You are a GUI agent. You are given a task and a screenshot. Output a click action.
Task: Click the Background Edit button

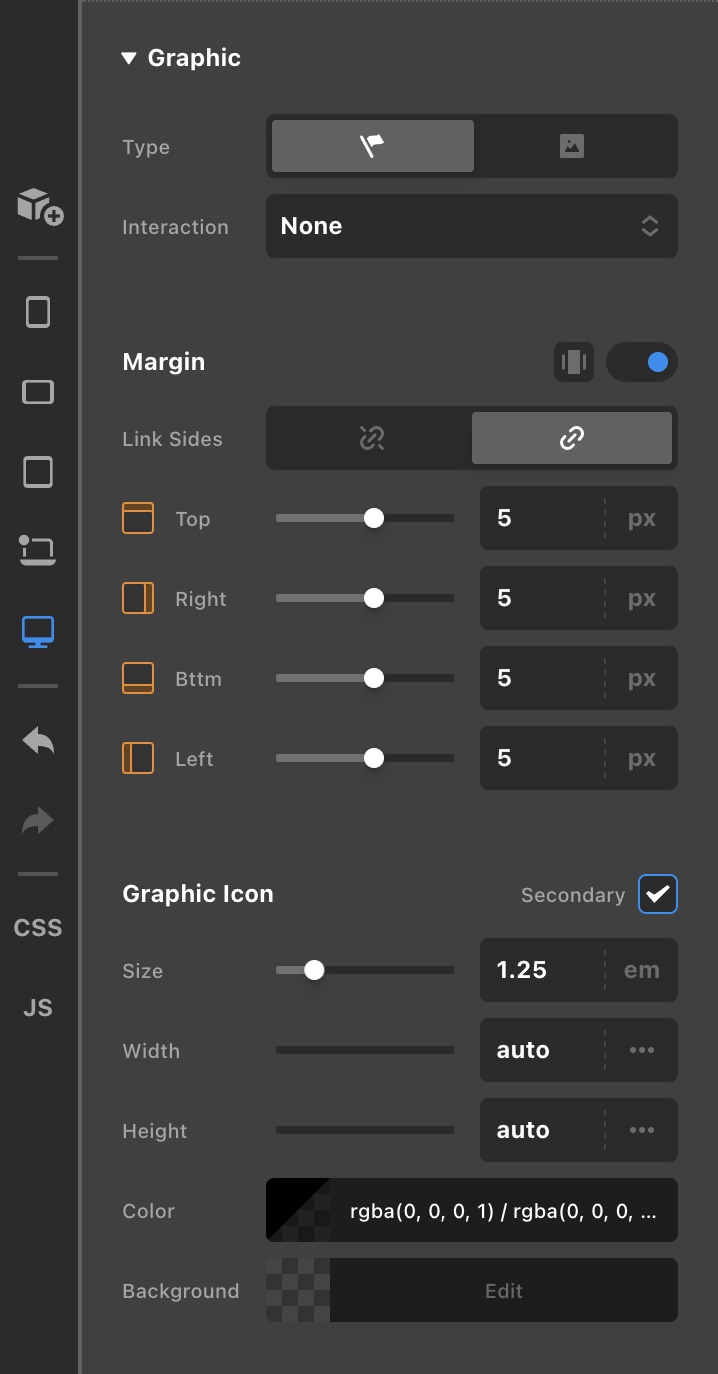click(503, 1290)
